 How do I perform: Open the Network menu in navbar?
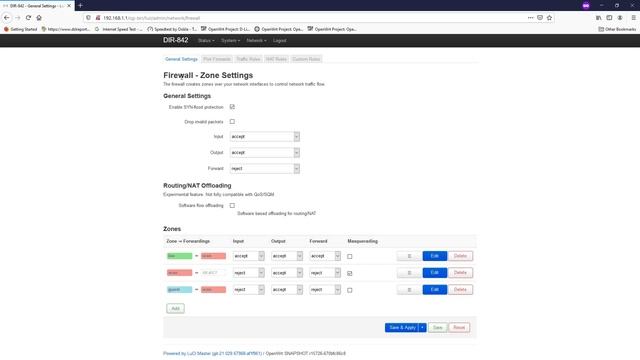(256, 40)
